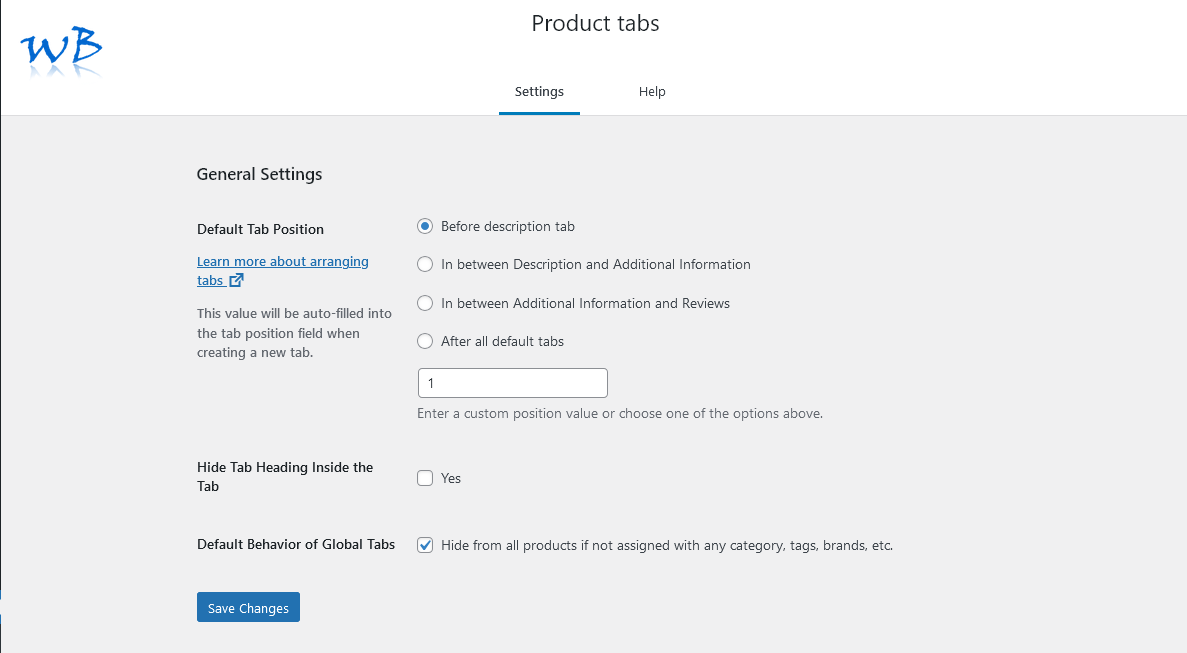Uncheck Hide from all products checkbox
Screen dimensions: 1187x653
425,545
